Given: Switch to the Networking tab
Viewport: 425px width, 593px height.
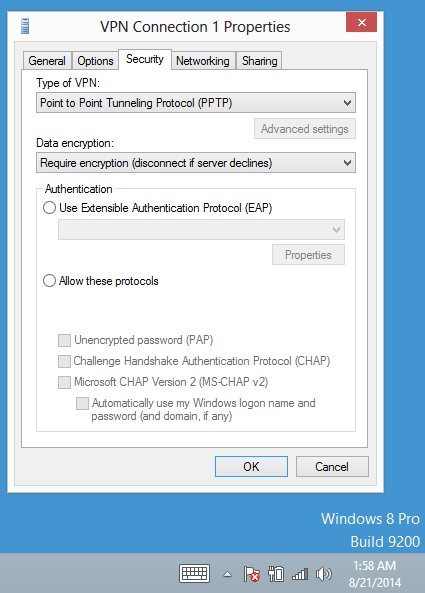Looking at the screenshot, I should click(203, 61).
